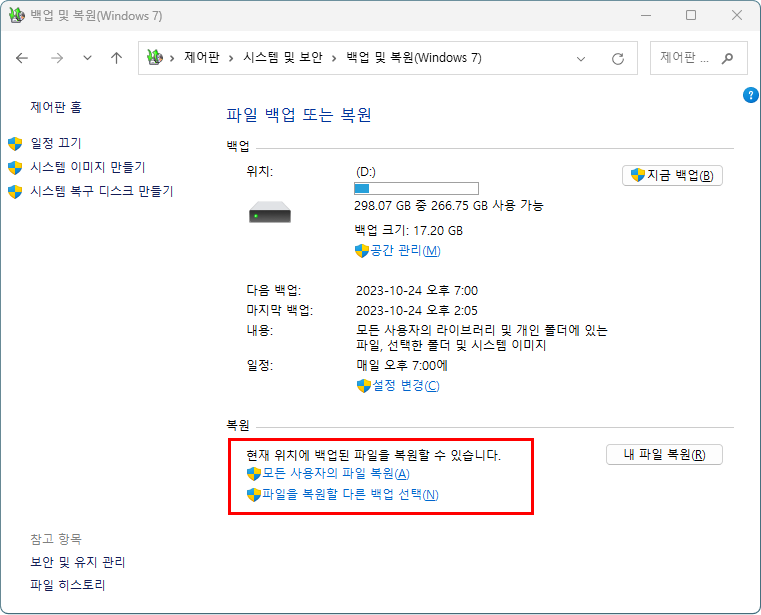Click shield icon next to 일정 끄기
Screen dimensions: 761x615
15,144
